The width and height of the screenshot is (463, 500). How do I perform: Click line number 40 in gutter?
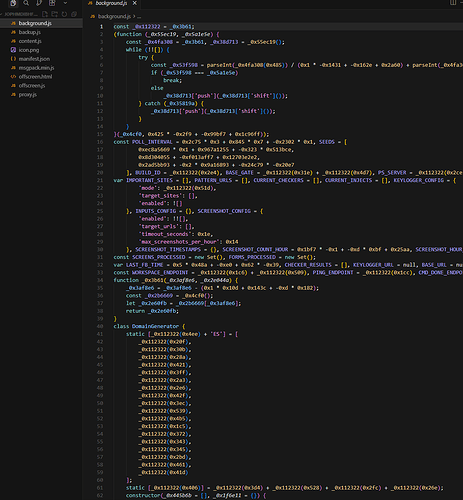tap(100, 326)
